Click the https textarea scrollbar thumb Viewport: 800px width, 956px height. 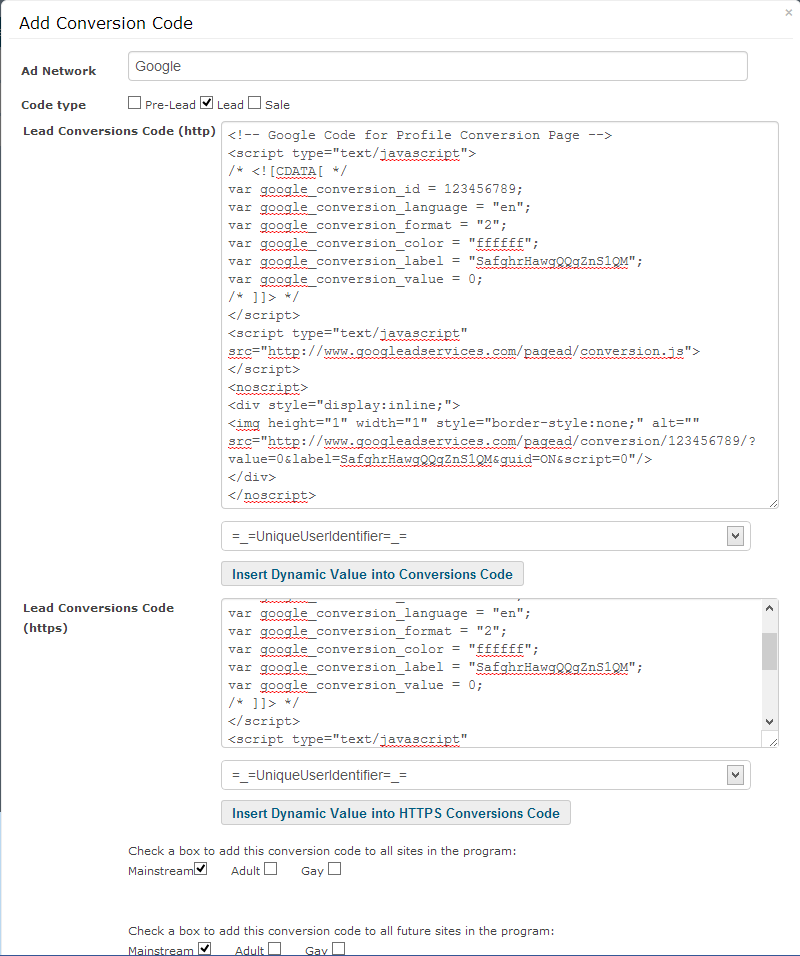coord(770,651)
